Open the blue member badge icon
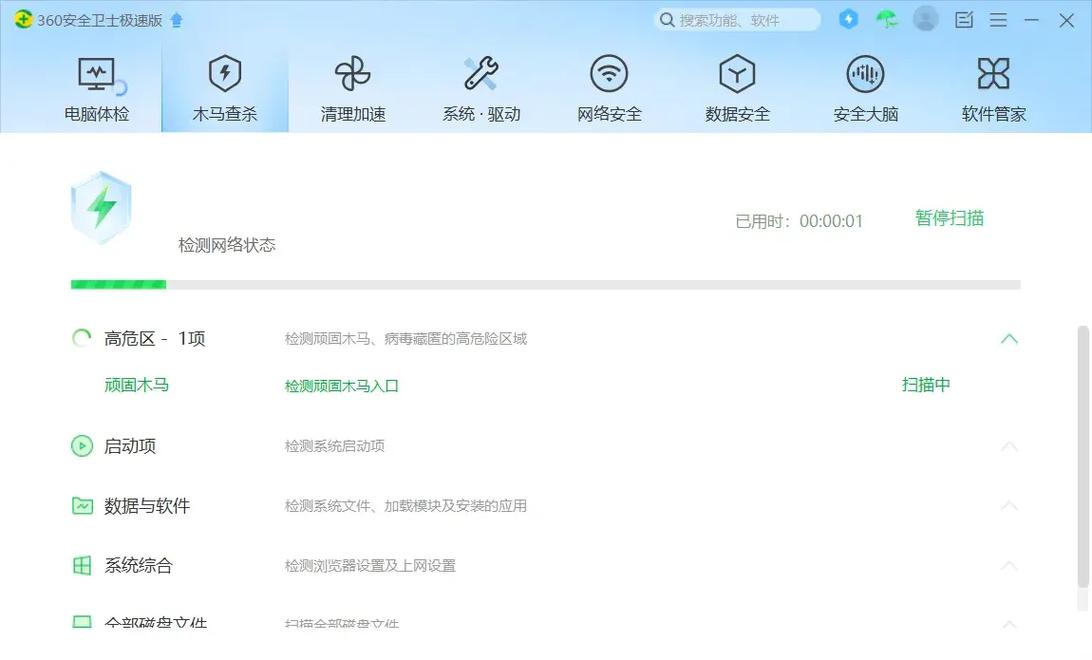Image resolution: width=1092 pixels, height=660 pixels. coord(848,19)
